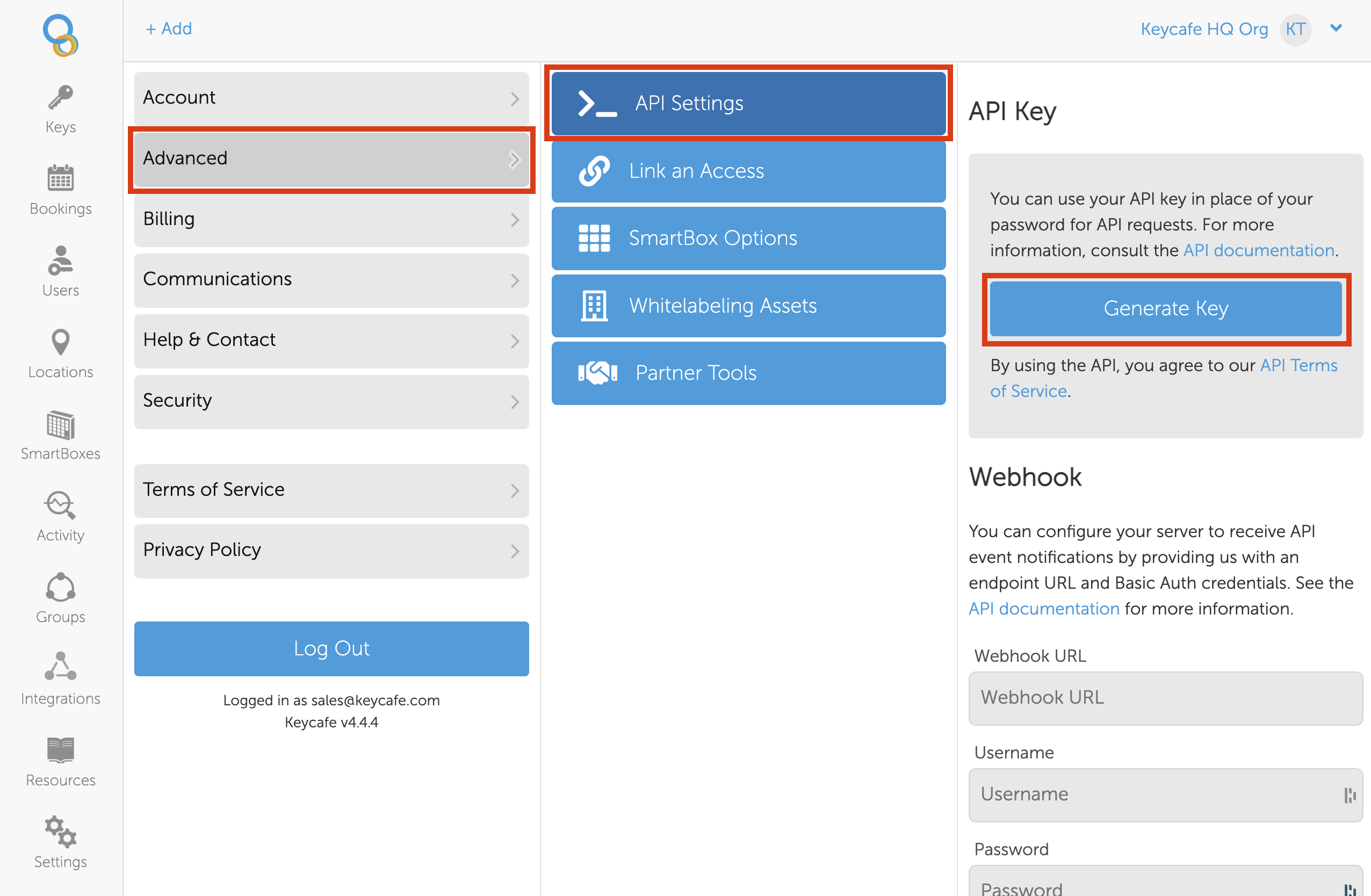1371x896 pixels.
Task: Select the Communications menu item
Action: [x=331, y=280]
